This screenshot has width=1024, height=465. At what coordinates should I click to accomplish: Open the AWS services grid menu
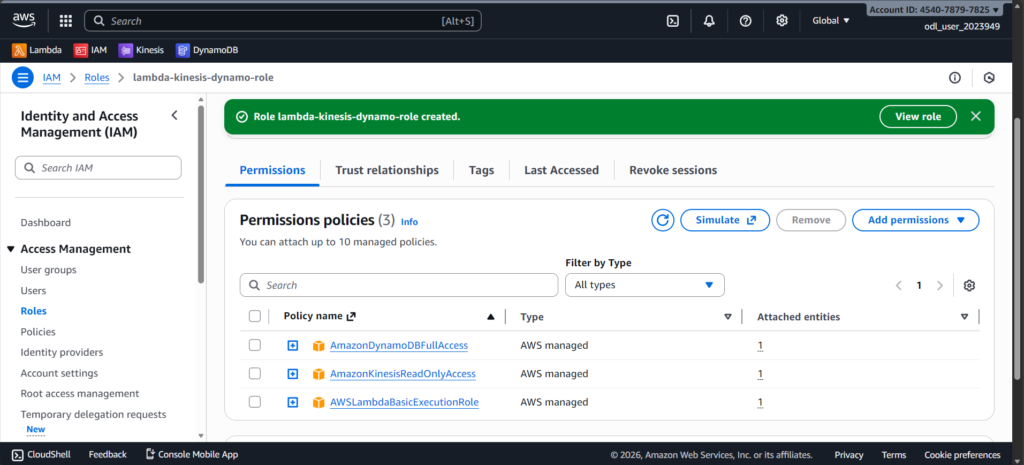(x=66, y=20)
